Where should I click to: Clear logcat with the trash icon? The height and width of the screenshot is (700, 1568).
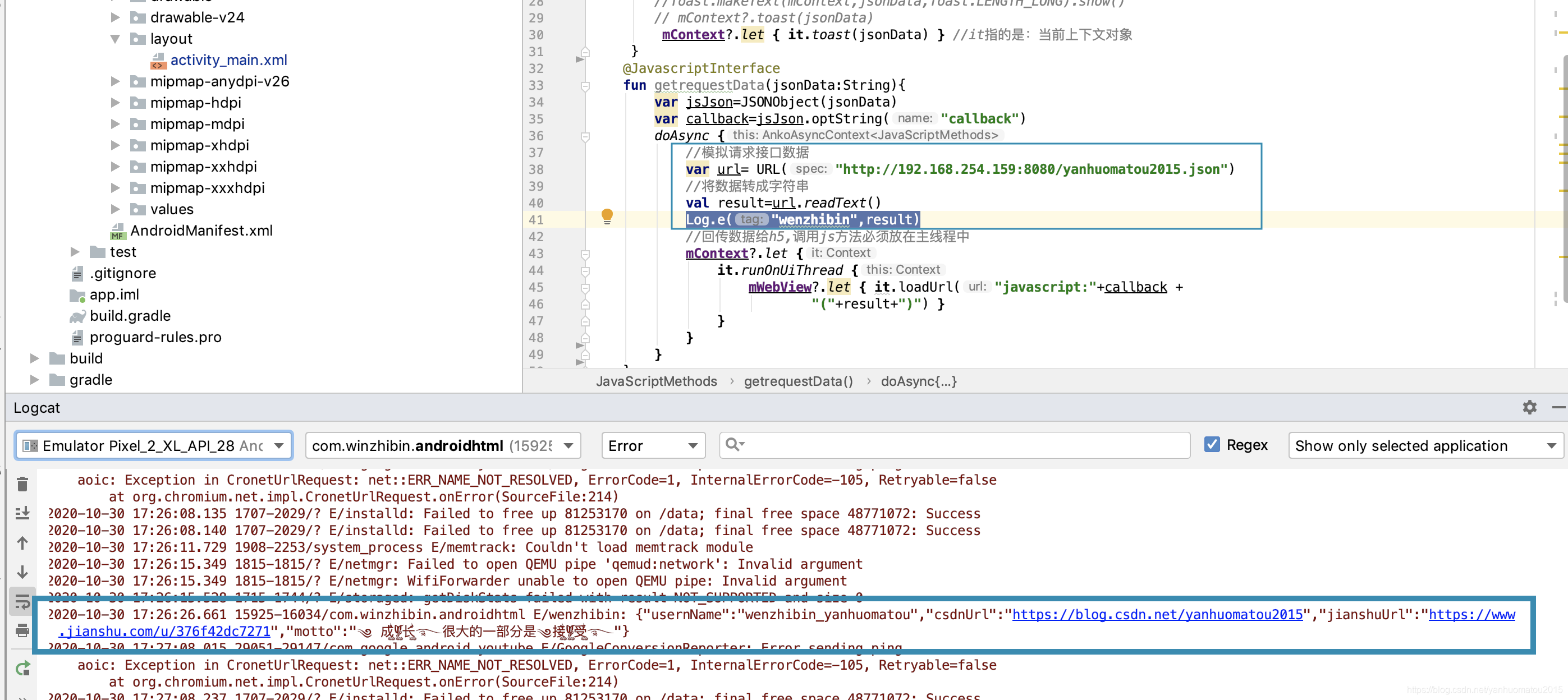click(x=22, y=484)
